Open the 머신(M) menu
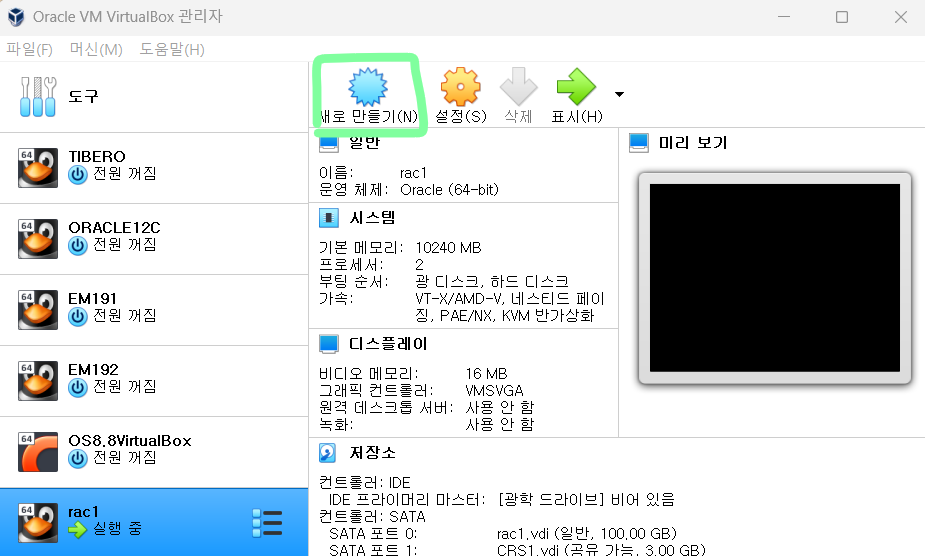Image resolution: width=925 pixels, height=556 pixels. pyautogui.click(x=96, y=49)
